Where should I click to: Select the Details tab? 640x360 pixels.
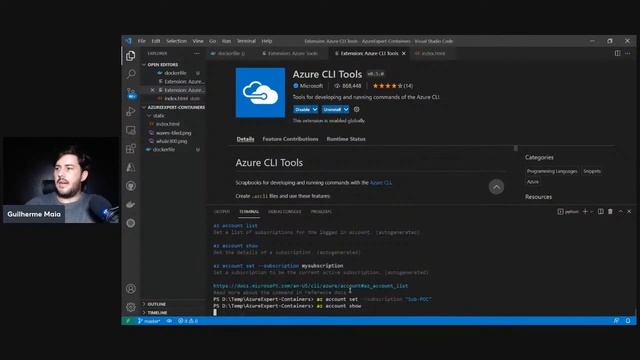(x=245, y=139)
